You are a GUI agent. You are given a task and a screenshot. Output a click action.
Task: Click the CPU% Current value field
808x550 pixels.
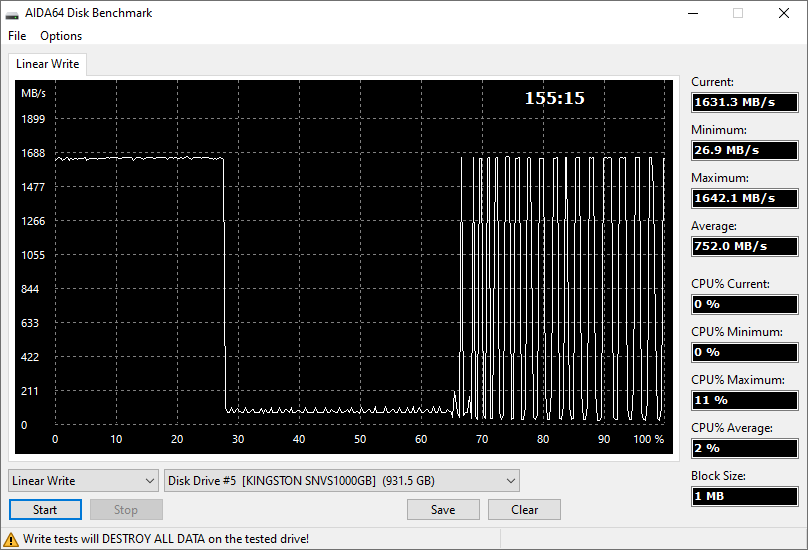tap(745, 304)
